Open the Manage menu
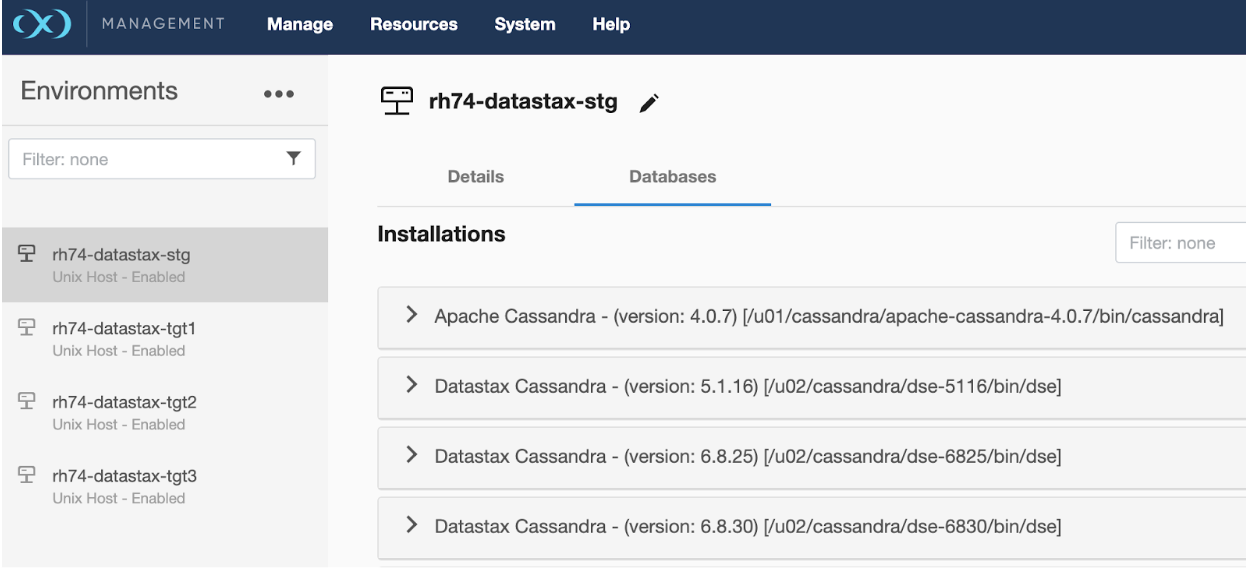Image resolution: width=1246 pixels, height=568 pixels. coord(300,24)
